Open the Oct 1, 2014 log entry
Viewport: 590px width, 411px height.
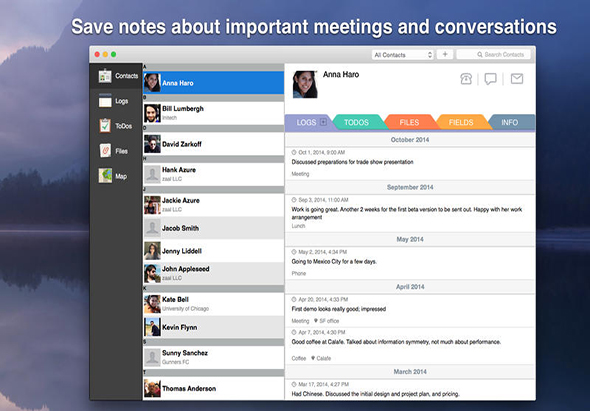410,163
